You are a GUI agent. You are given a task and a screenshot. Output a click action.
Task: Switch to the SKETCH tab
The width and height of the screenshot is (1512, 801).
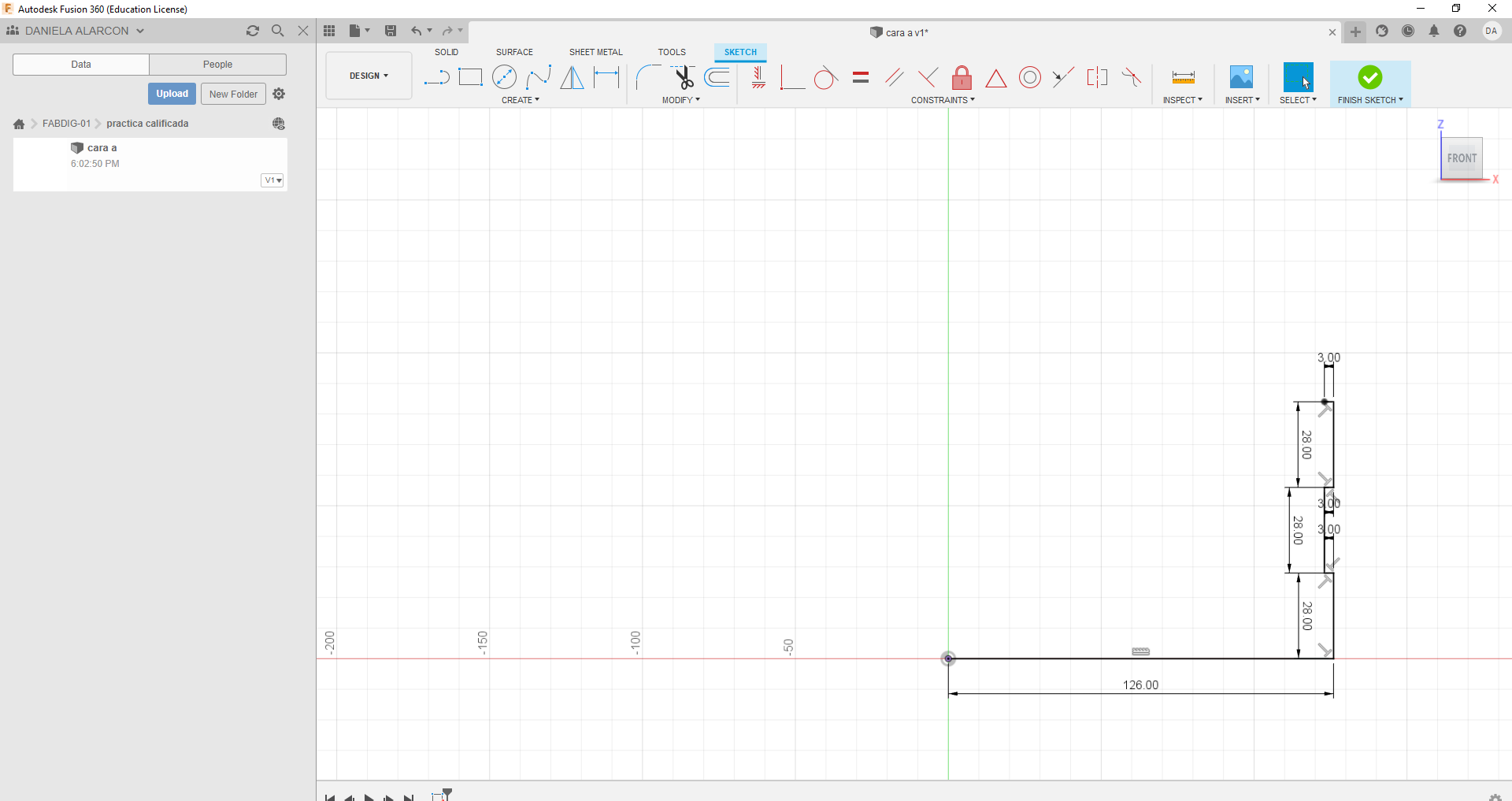click(x=740, y=52)
